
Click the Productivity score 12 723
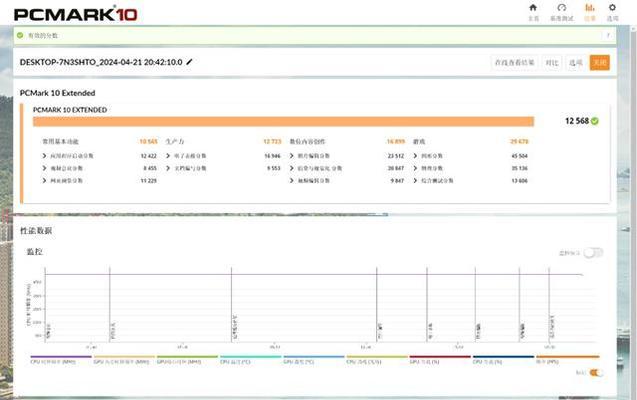click(x=272, y=141)
